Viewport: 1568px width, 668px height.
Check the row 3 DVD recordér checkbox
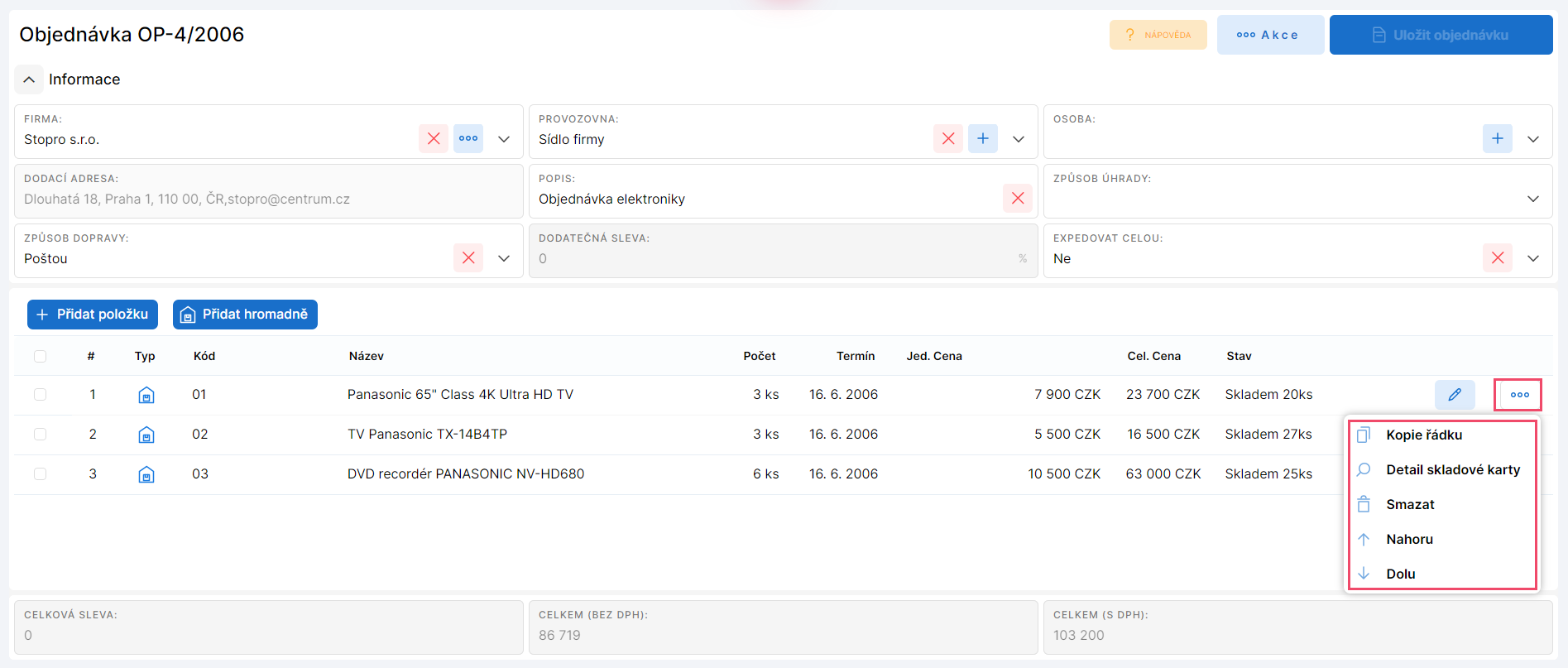click(40, 474)
